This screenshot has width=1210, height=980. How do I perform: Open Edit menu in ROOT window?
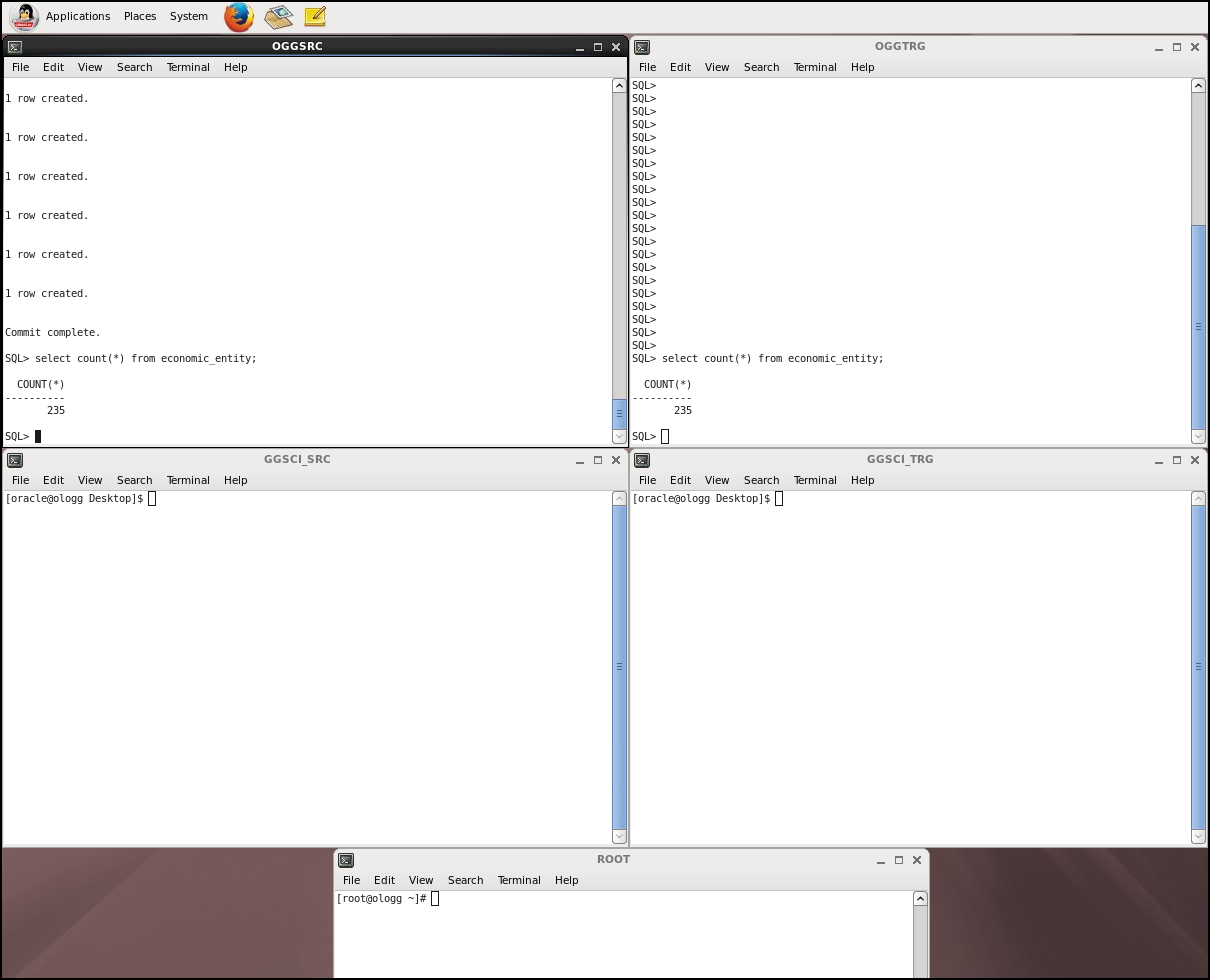tap(384, 880)
